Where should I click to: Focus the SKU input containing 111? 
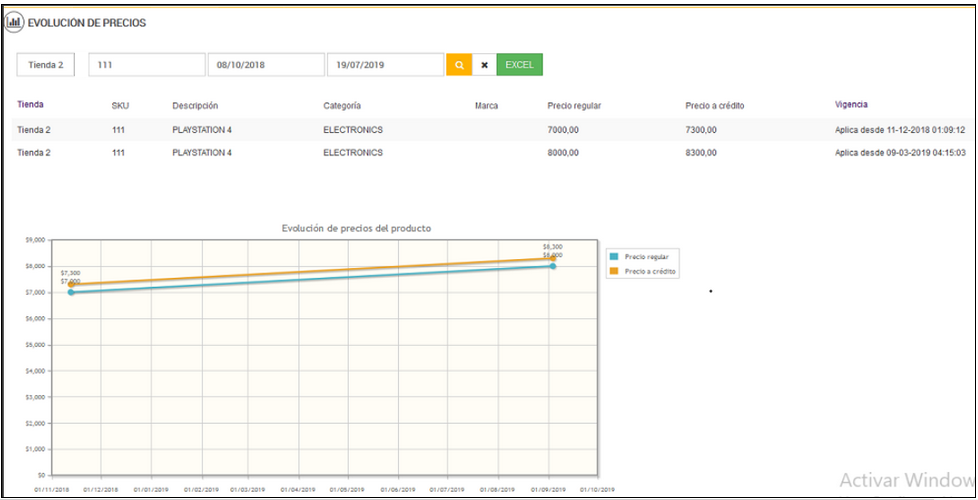pos(146,65)
